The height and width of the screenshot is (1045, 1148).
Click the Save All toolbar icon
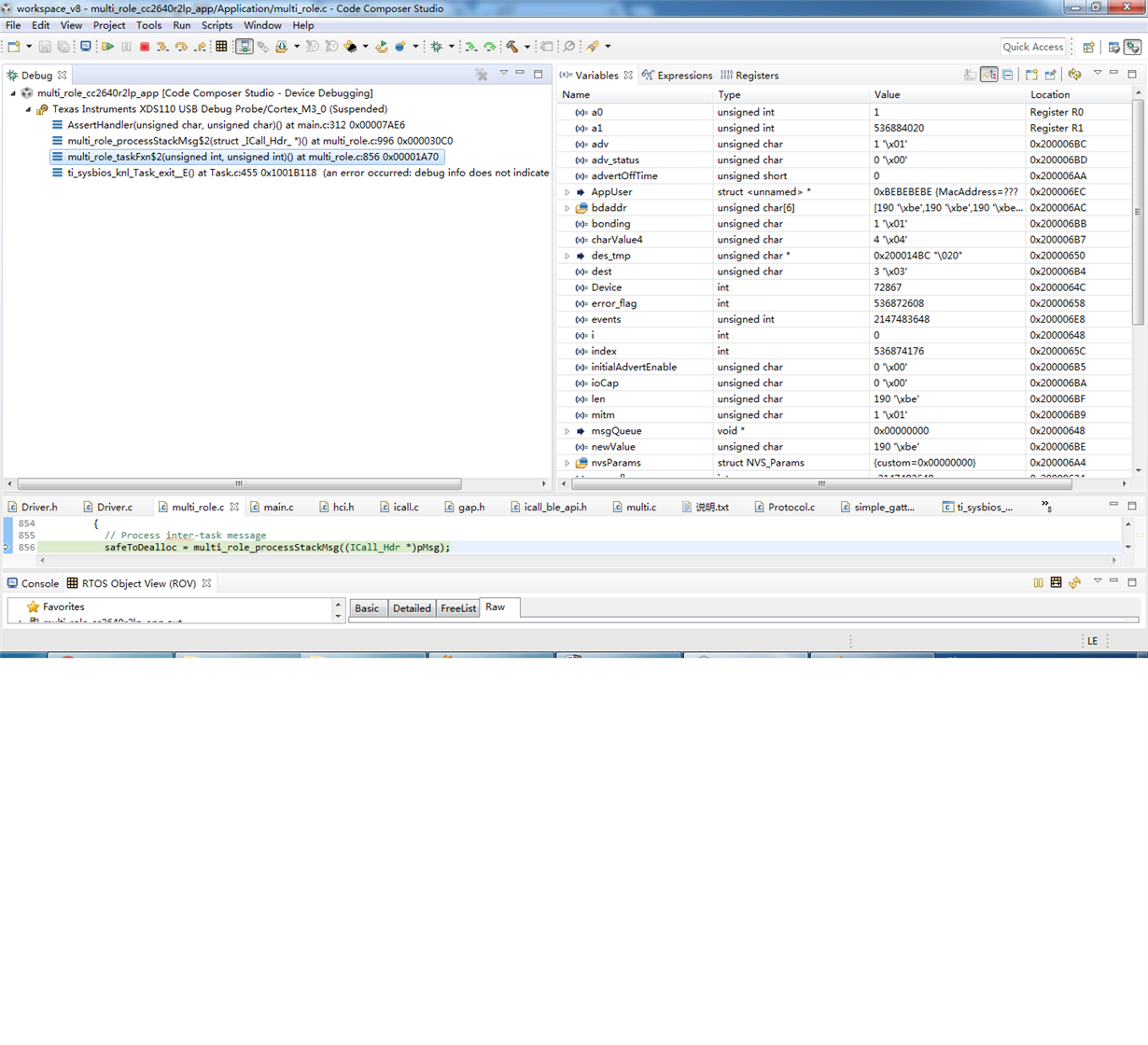coord(63,46)
